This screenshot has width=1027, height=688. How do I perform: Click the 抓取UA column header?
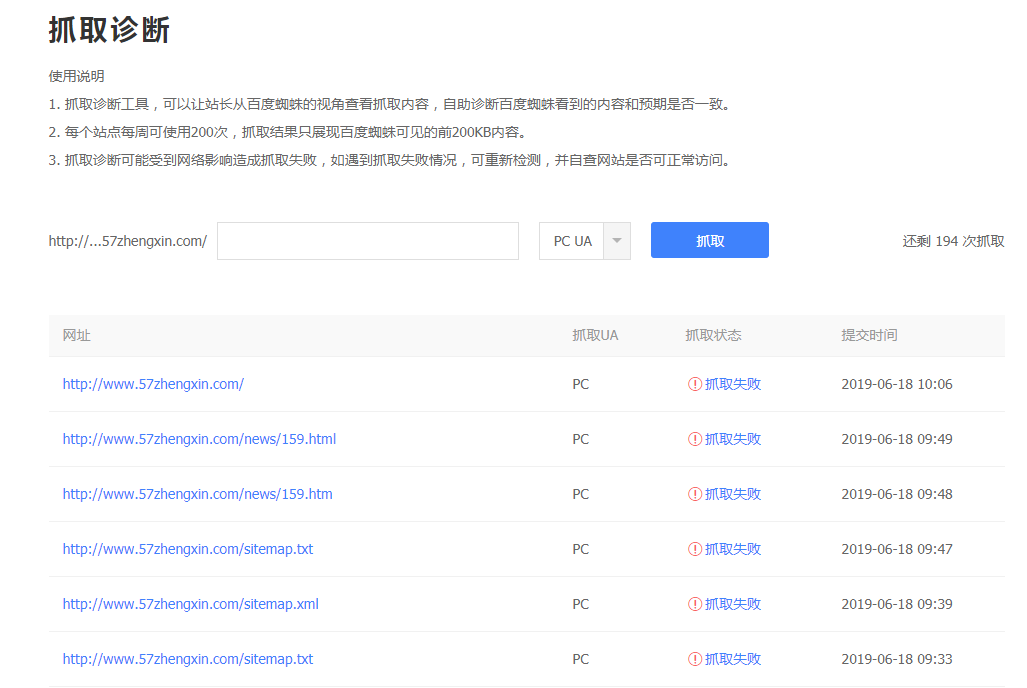pyautogui.click(x=595, y=335)
